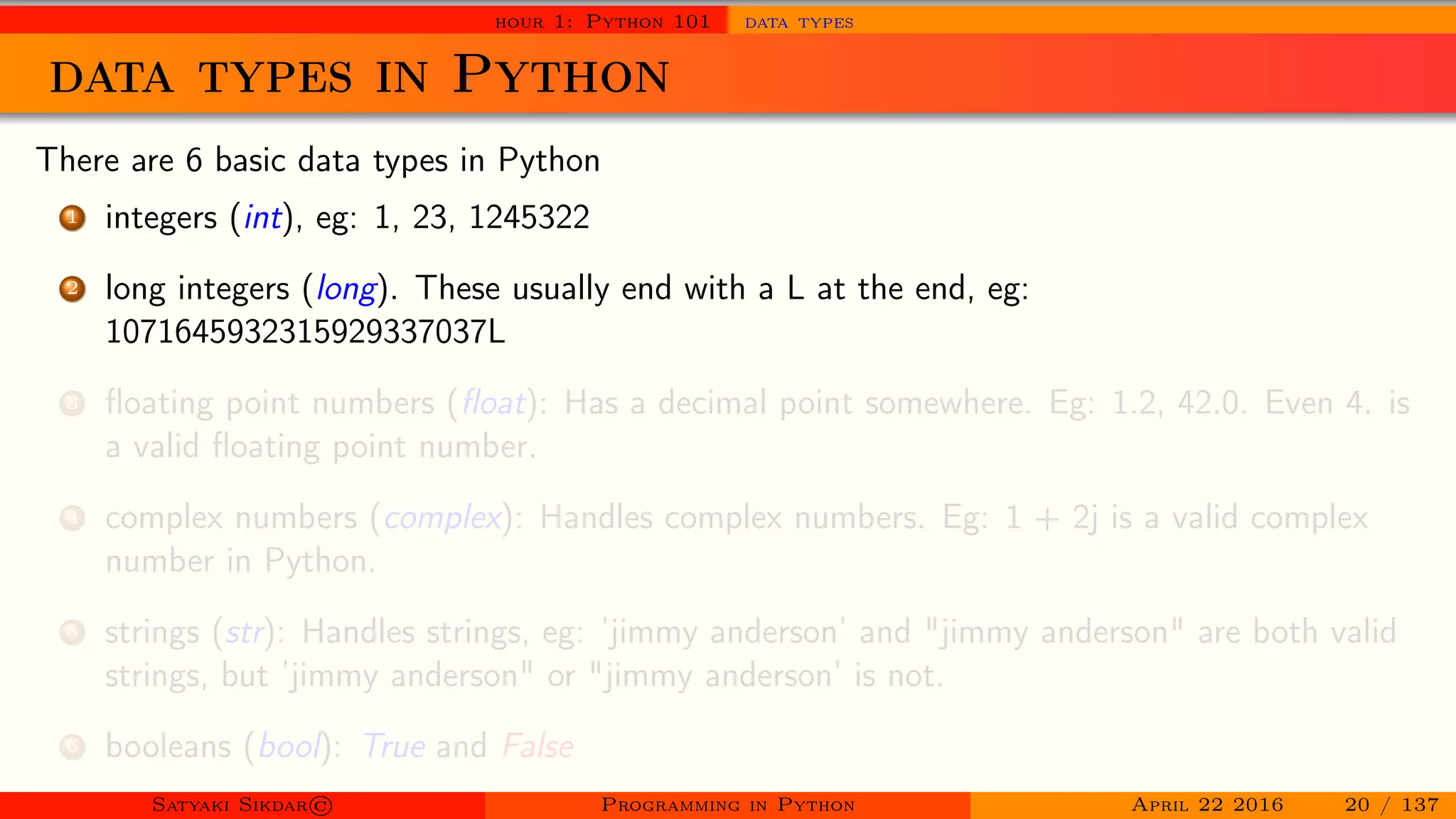This screenshot has width=1456, height=819.
Task: Select the line starting 'strings, but 'jimmy anderson"'
Action: (524, 676)
